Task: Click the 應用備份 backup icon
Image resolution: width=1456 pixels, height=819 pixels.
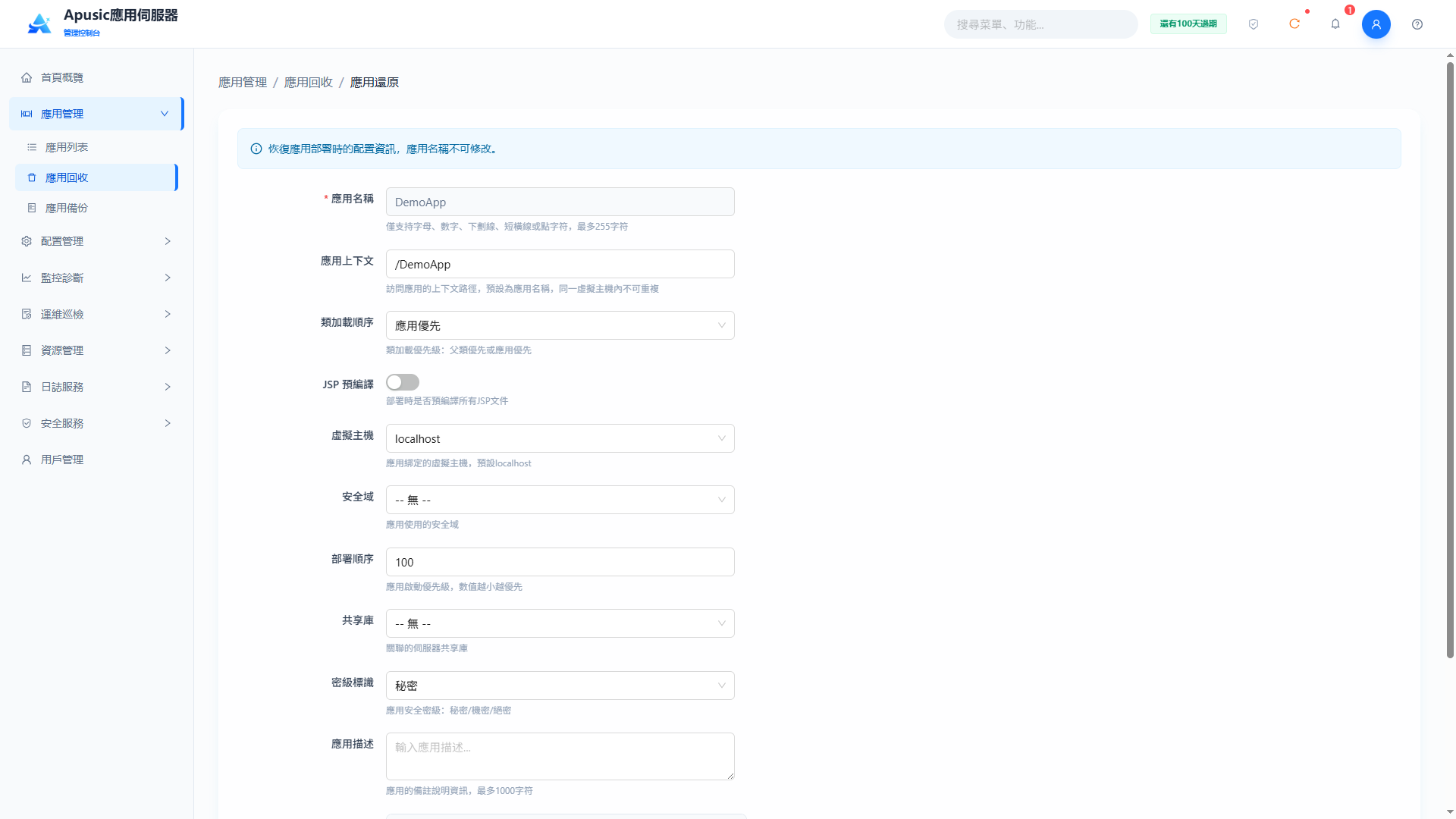Action: 32,208
